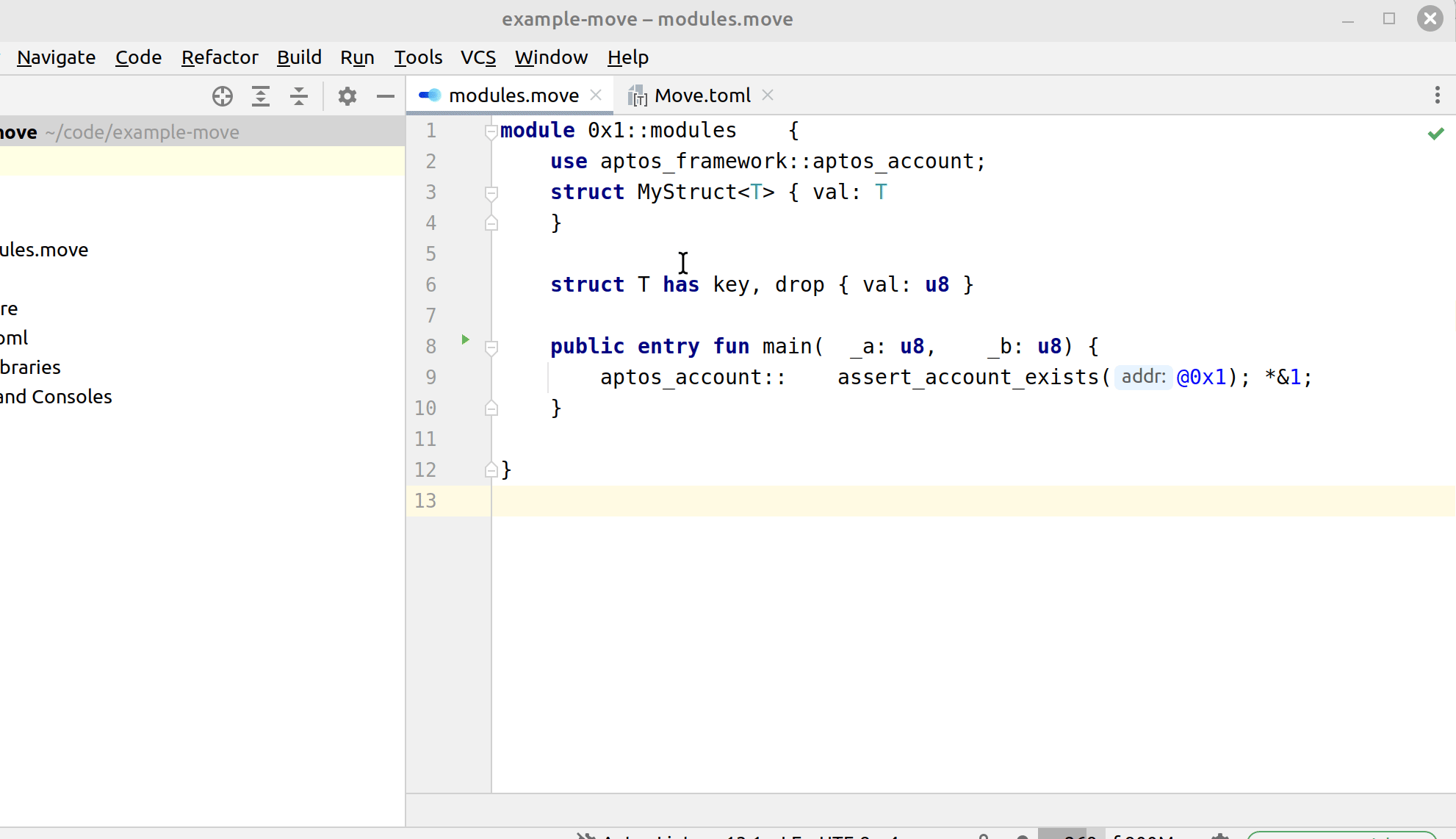Collapse the main function body
Screen dimensions: 1456x839
[x=491, y=347]
